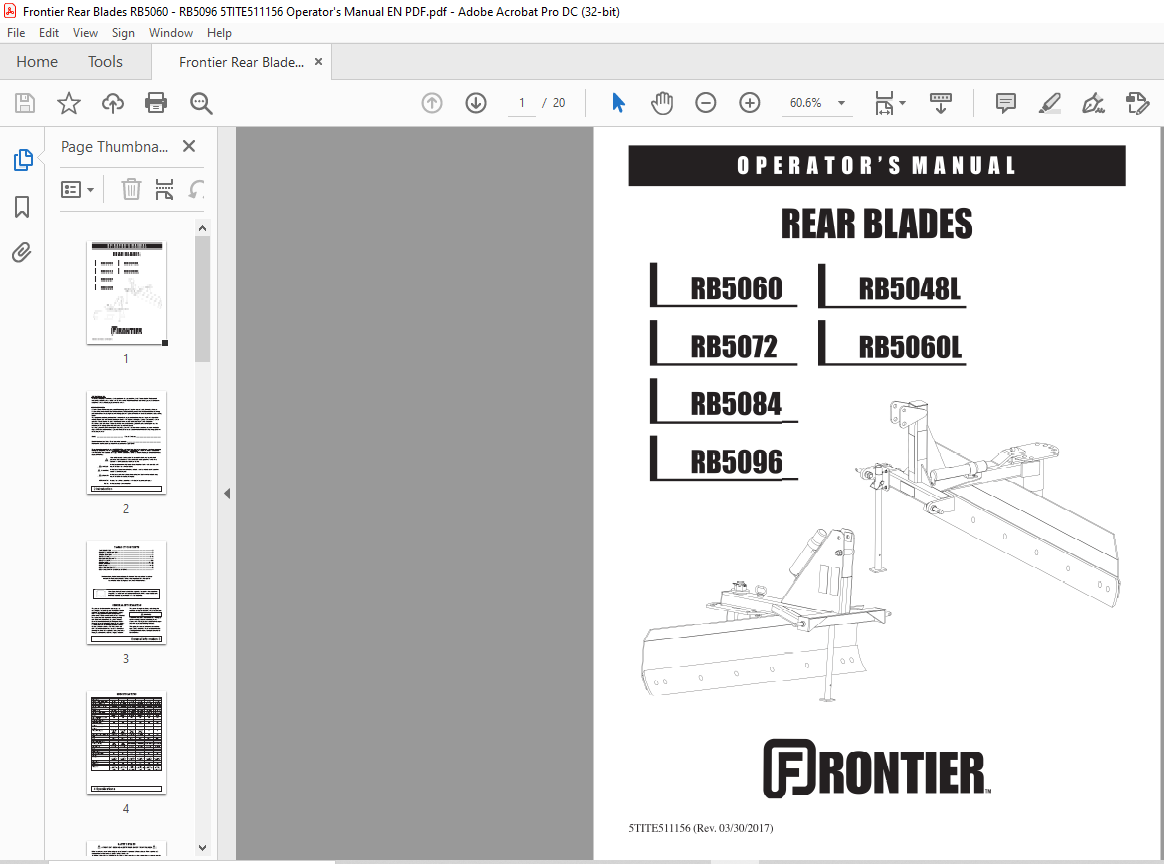Open the Find text magnifier
1164x864 pixels.
tap(200, 103)
